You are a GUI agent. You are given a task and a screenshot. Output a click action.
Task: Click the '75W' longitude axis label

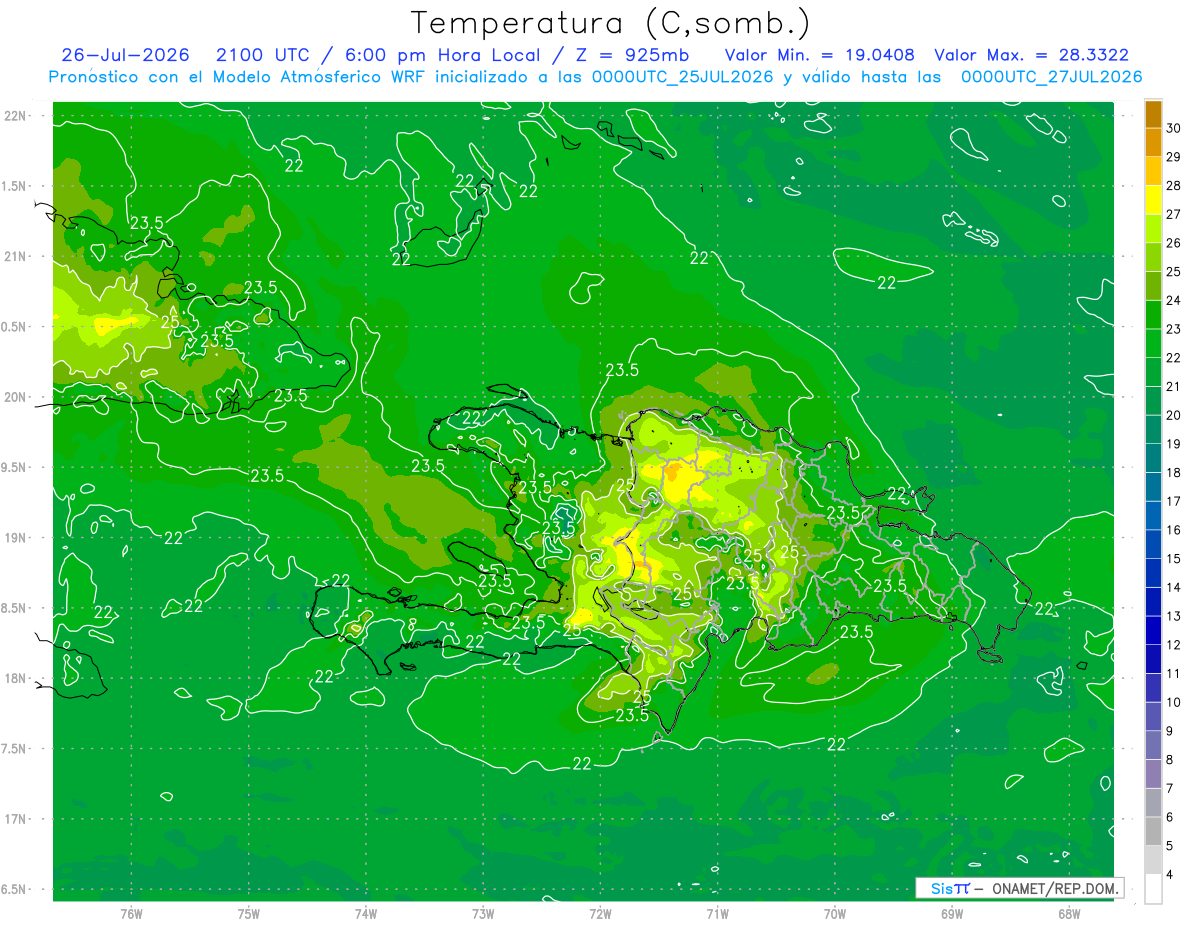coord(249,914)
